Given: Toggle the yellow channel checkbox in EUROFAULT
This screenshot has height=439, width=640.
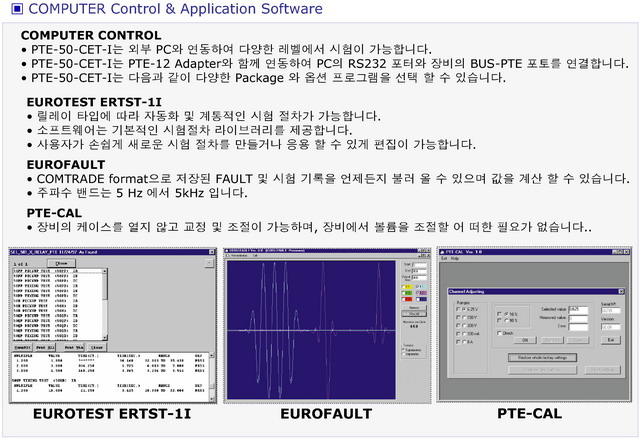Looking at the screenshot, I should tap(403, 287).
